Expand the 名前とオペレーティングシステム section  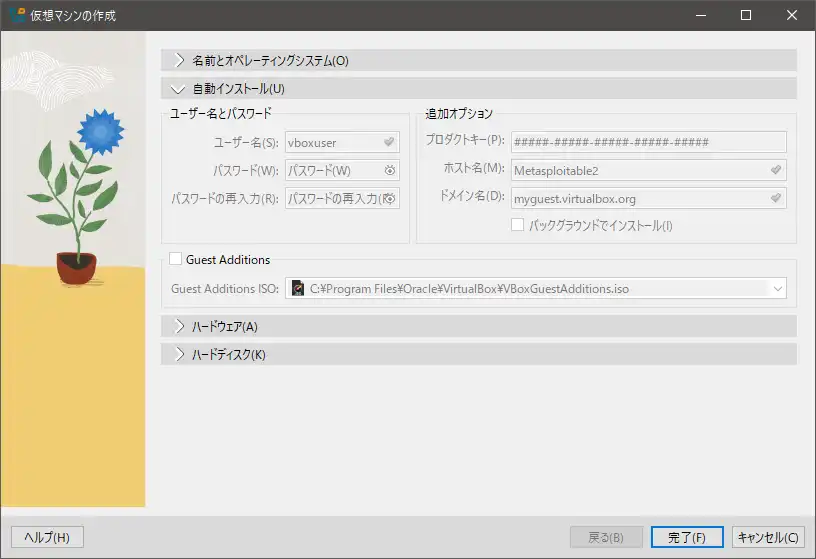(x=180, y=60)
